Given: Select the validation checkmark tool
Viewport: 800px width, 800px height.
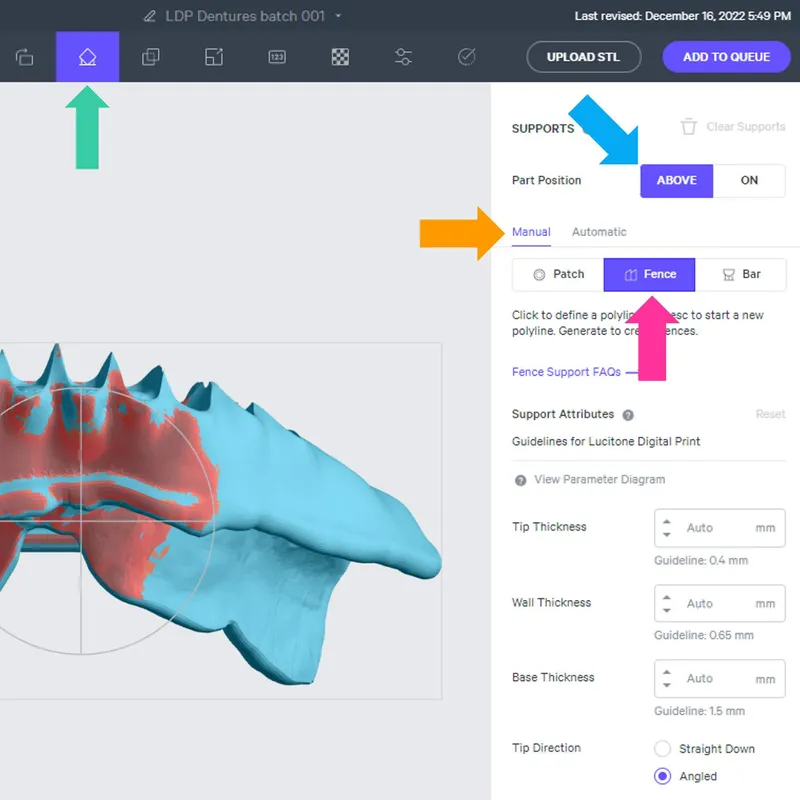Looking at the screenshot, I should (x=466, y=57).
